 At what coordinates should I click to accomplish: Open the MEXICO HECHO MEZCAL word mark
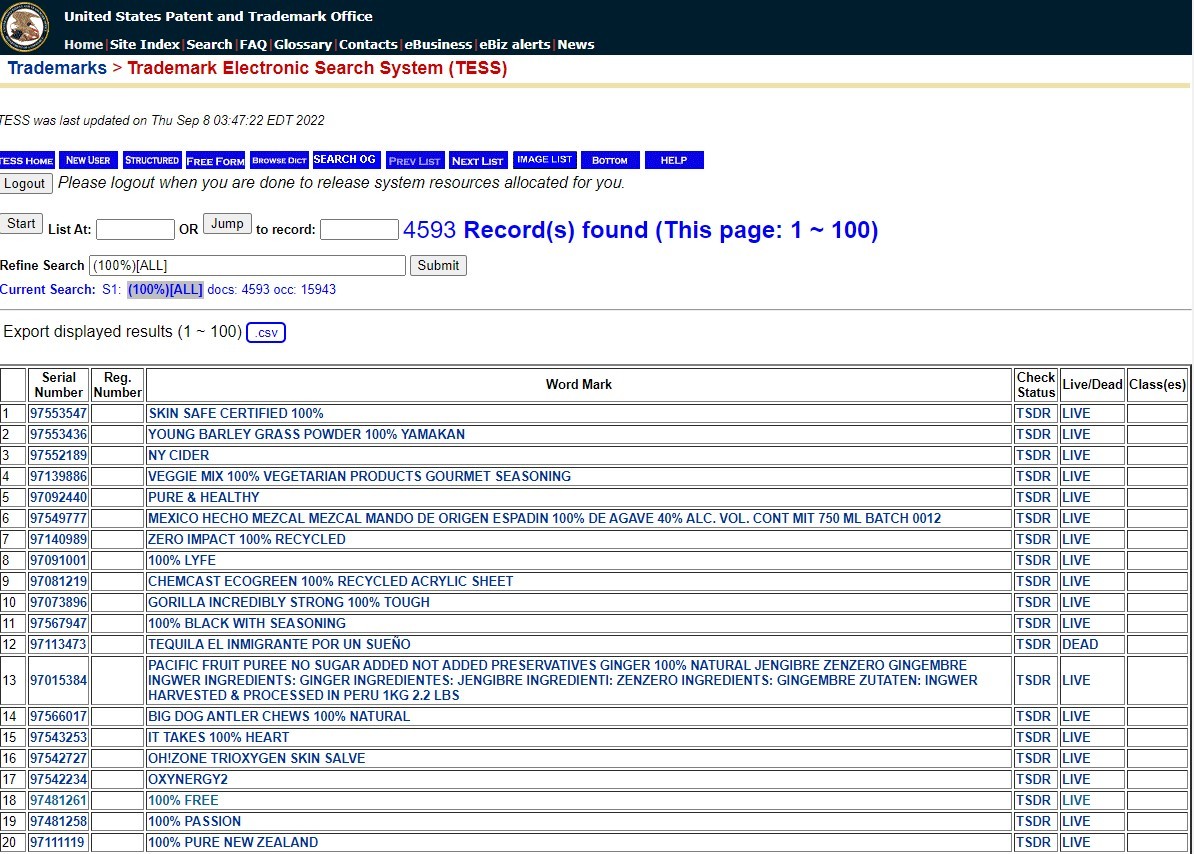pos(544,518)
